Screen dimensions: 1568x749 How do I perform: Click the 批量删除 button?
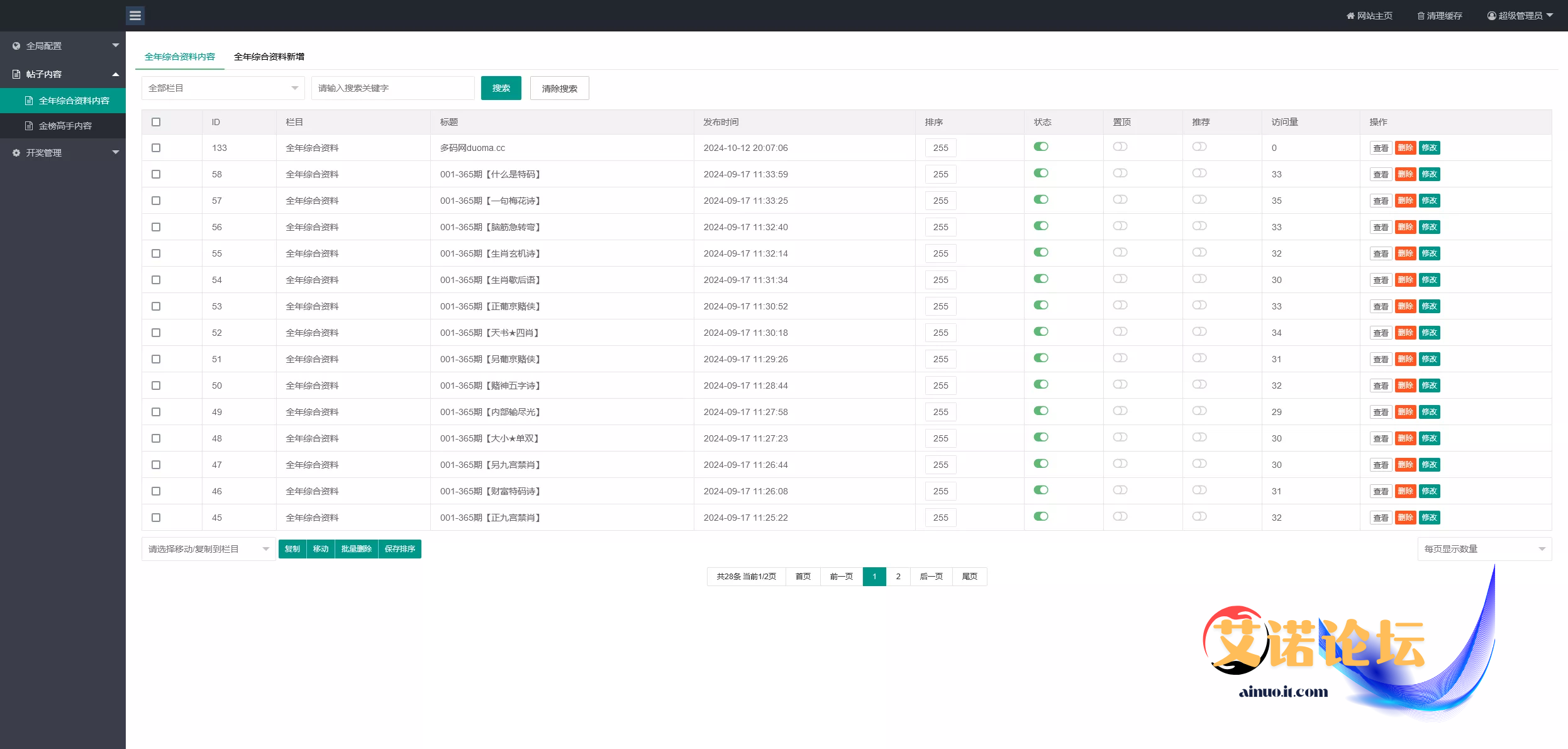357,549
